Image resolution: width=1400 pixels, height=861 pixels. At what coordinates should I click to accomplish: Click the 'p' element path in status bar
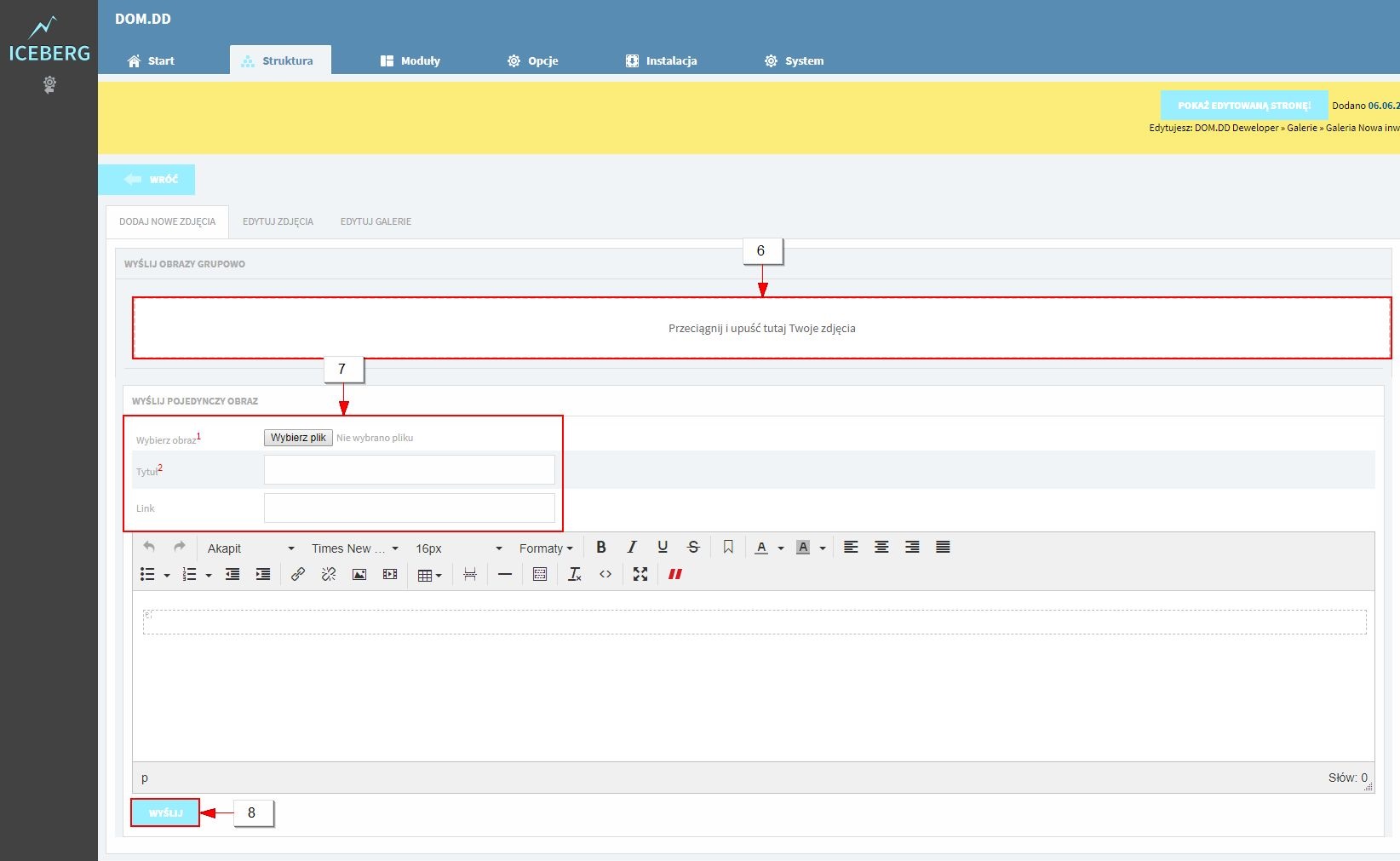pos(145,778)
